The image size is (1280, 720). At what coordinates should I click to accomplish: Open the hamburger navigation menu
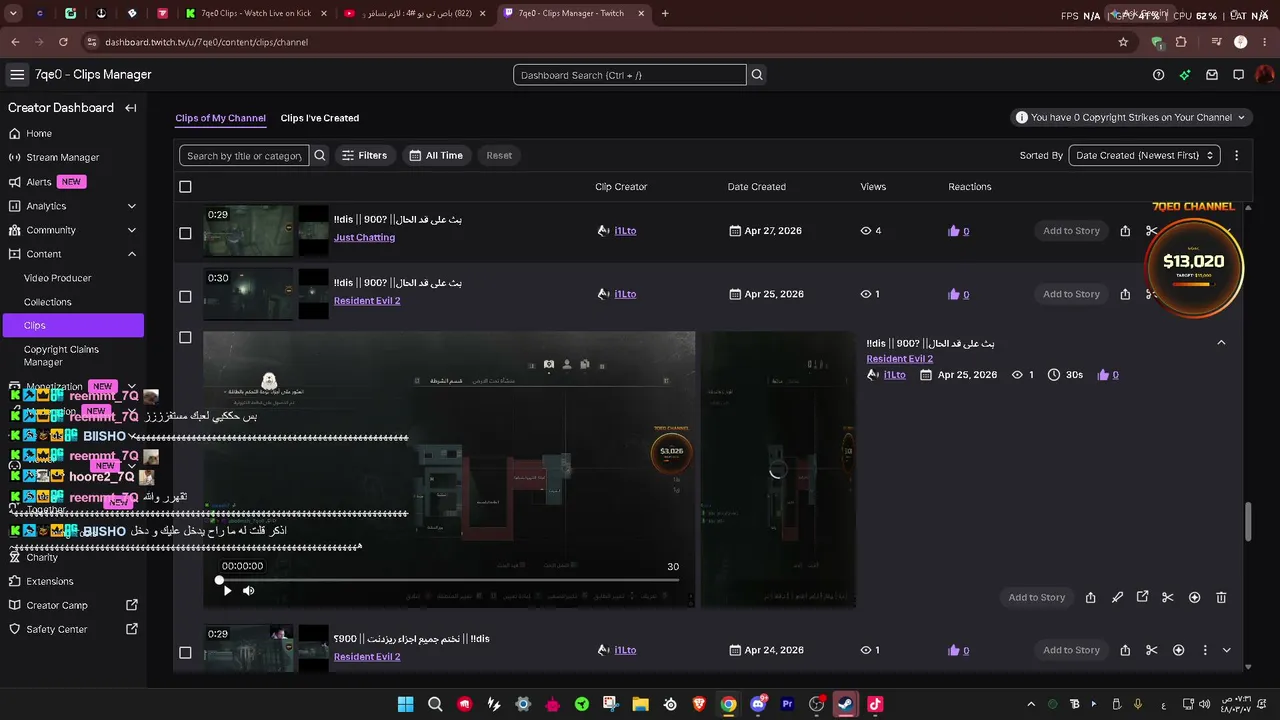point(17,75)
